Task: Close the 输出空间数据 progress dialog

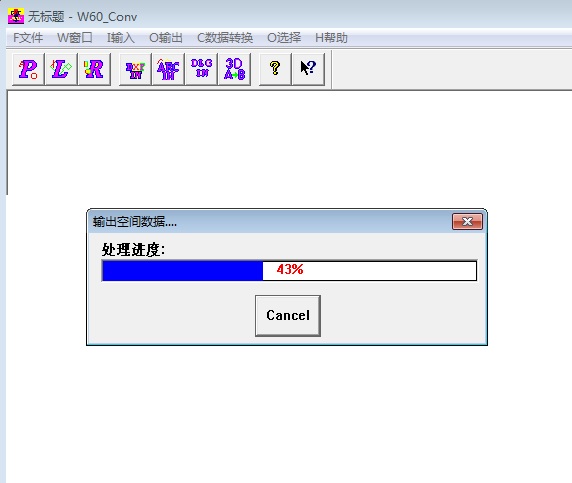Action: click(x=467, y=221)
